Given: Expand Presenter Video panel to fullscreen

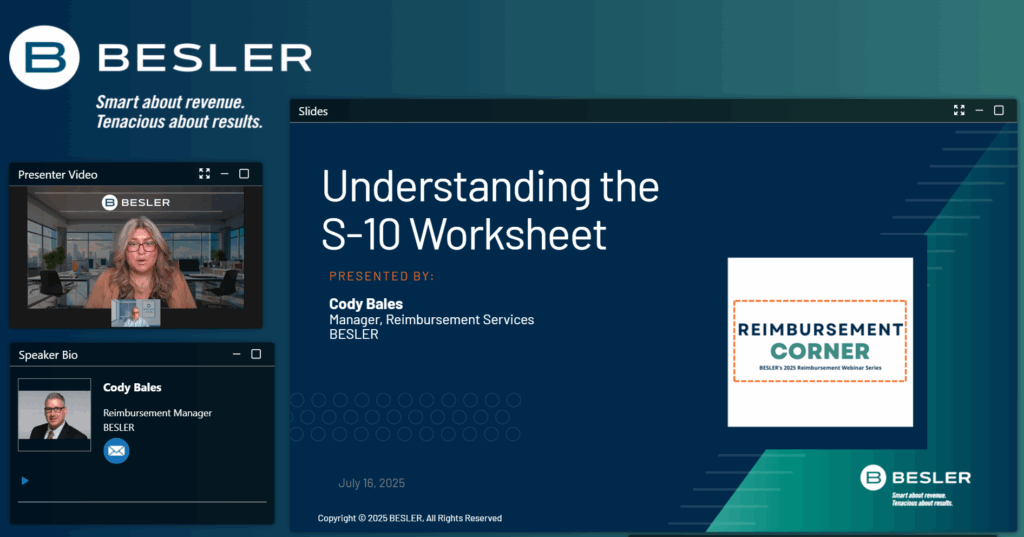Looking at the screenshot, I should pyautogui.click(x=204, y=174).
